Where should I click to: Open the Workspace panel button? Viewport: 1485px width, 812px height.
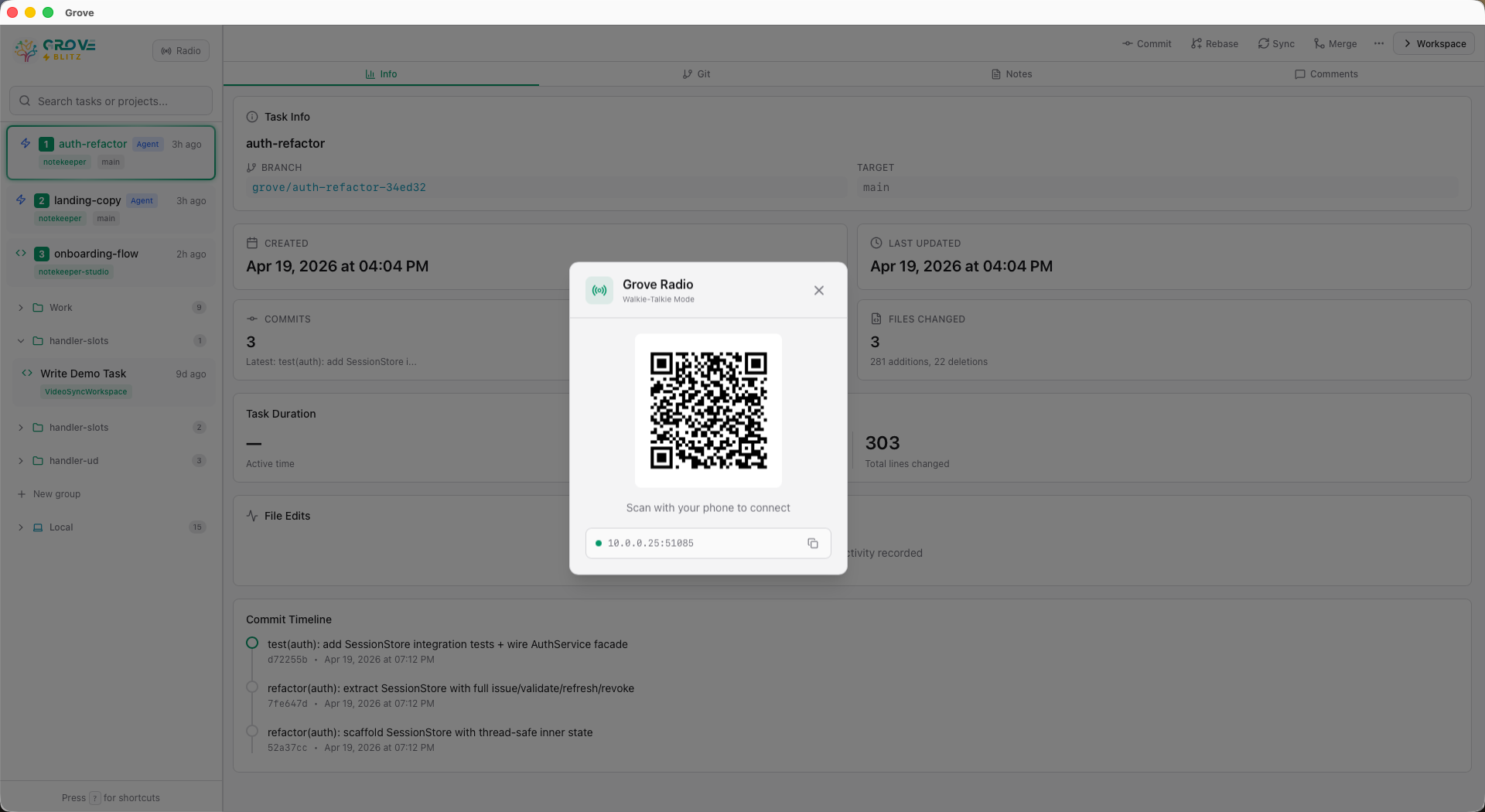1435,44
